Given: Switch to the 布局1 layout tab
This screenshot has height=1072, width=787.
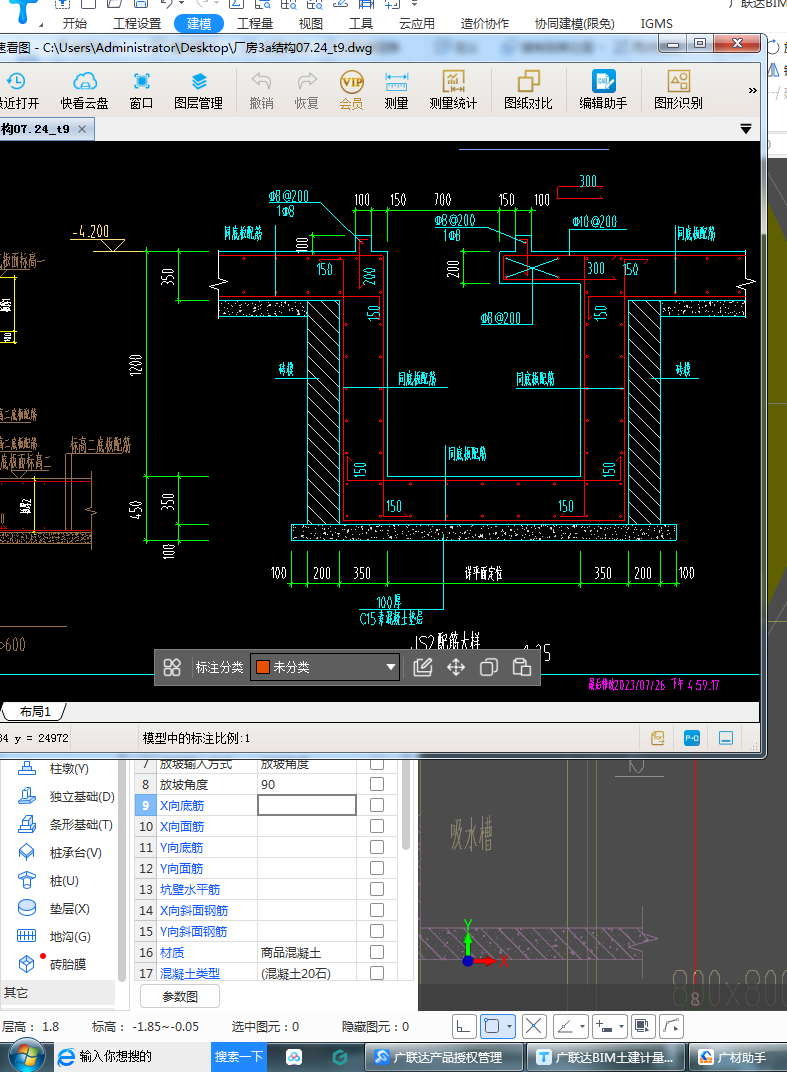Looking at the screenshot, I should [x=35, y=712].
